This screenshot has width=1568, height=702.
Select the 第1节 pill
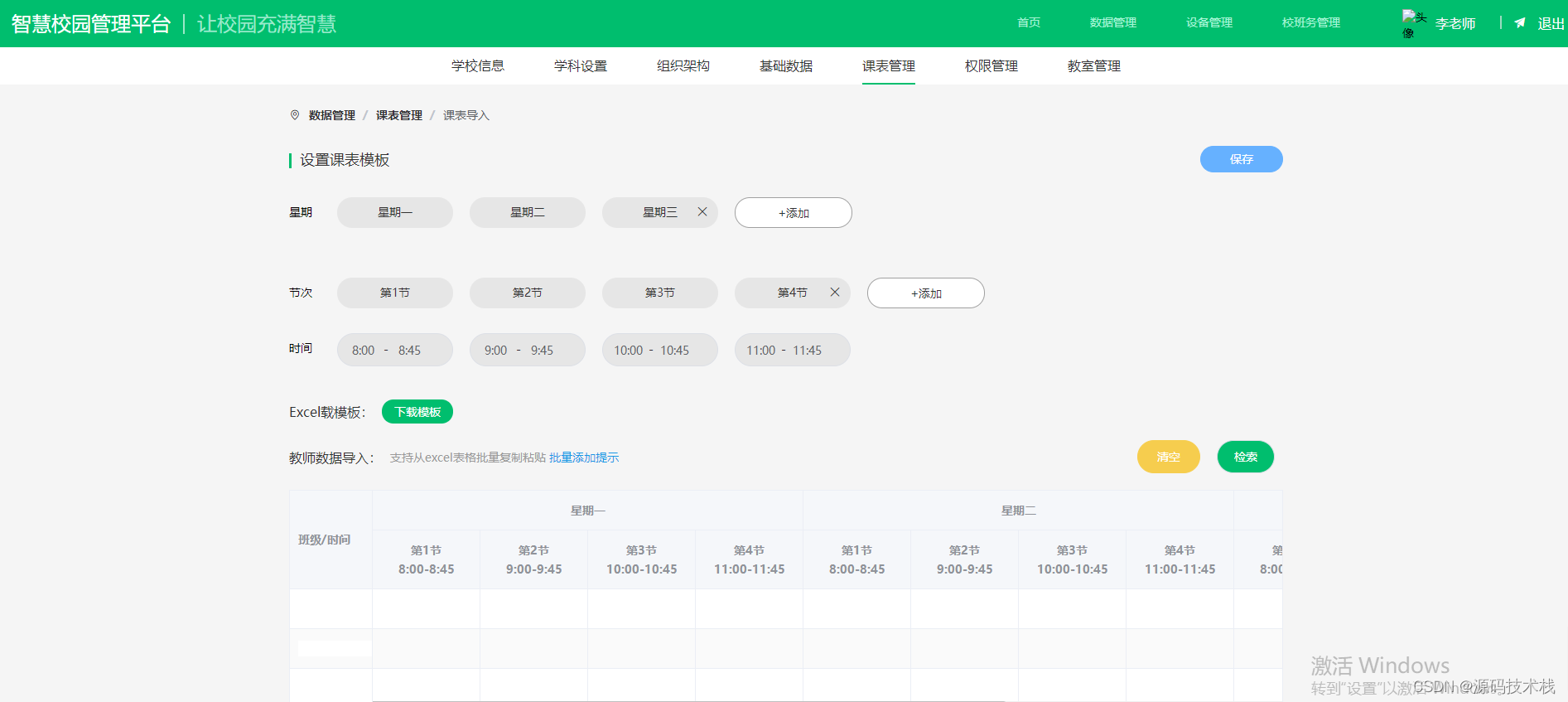(x=395, y=293)
